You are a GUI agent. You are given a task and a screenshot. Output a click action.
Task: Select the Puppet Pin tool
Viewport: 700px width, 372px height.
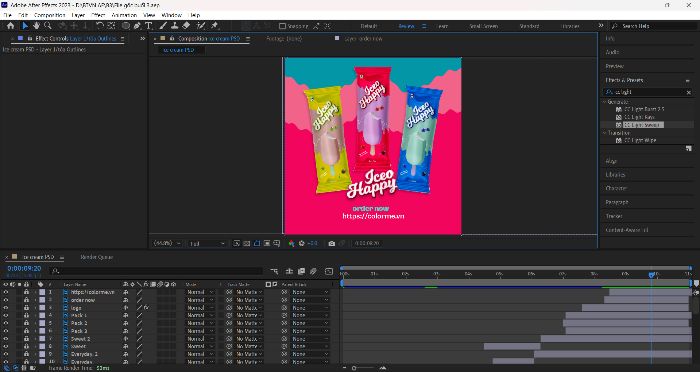(214, 26)
